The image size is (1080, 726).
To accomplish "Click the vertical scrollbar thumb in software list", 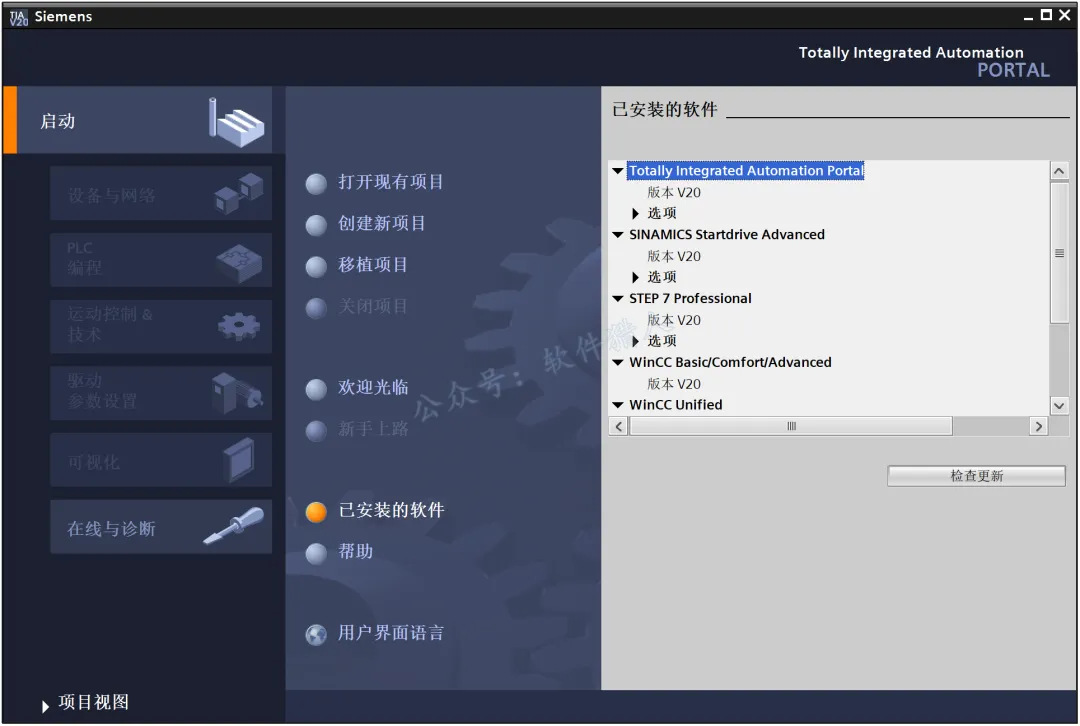I will [1059, 253].
